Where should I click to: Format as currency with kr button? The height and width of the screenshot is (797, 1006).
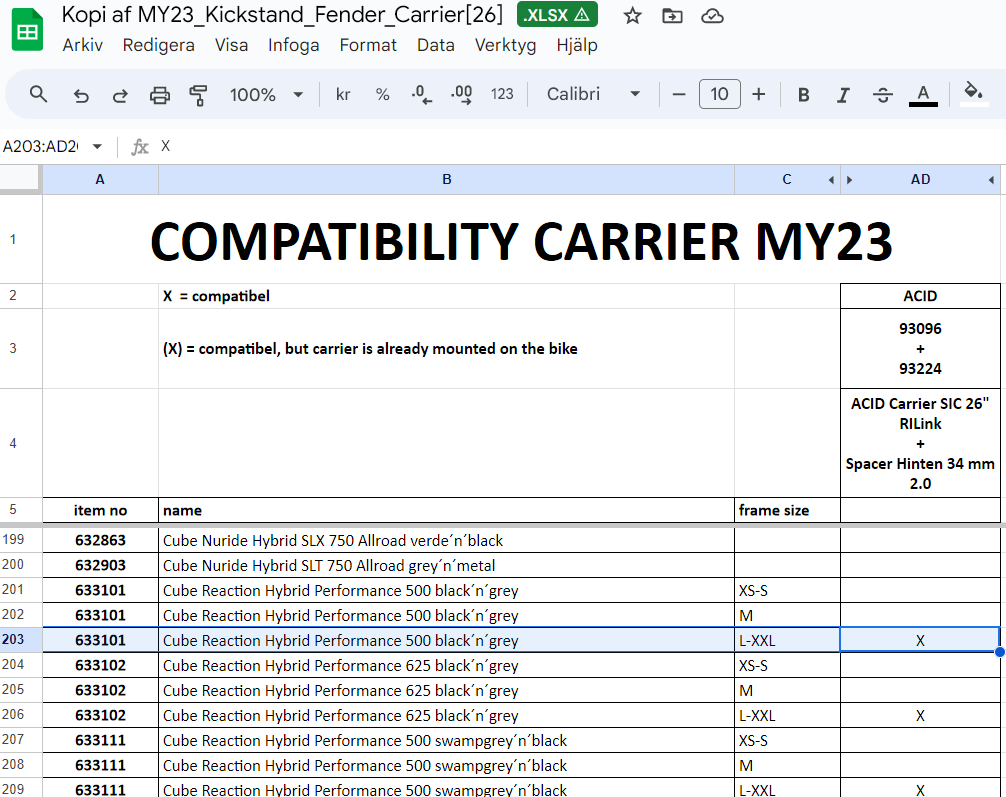click(x=343, y=95)
